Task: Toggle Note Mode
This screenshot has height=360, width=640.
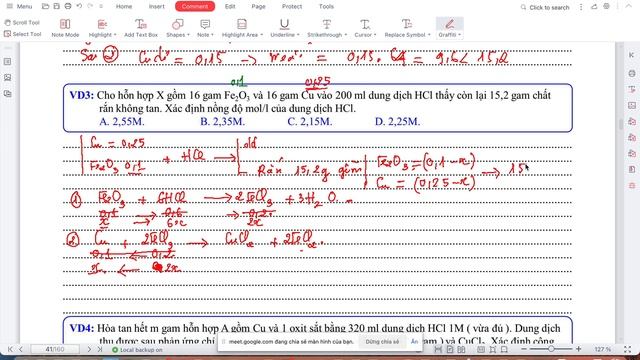Action: pos(65,28)
